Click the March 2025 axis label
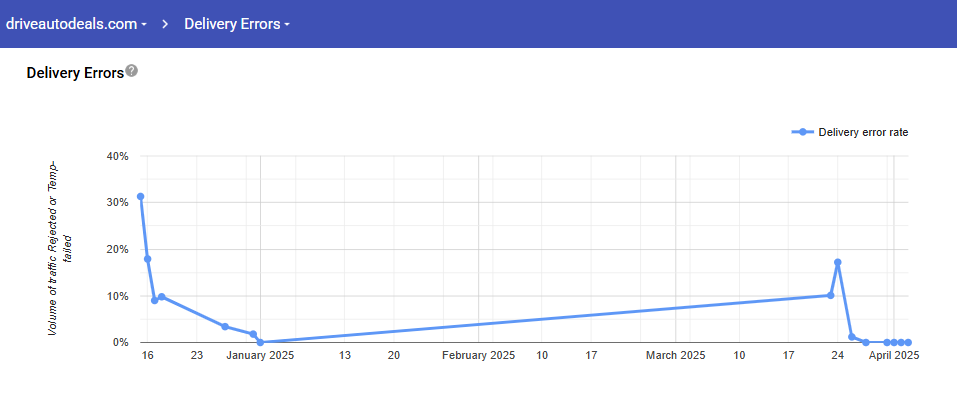The height and width of the screenshot is (400, 957). [x=675, y=355]
